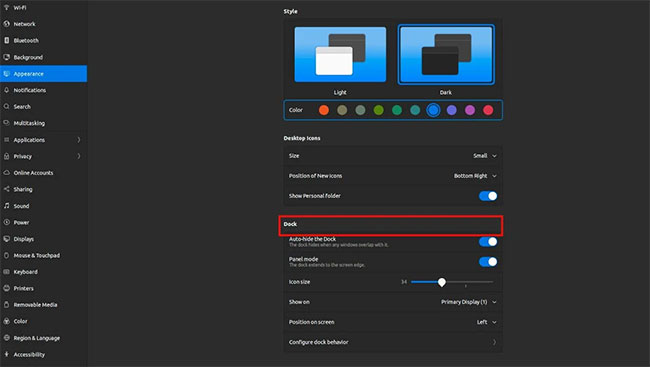This screenshot has width=650, height=367.
Task: Pick the orange accent color swatch
Action: point(324,110)
